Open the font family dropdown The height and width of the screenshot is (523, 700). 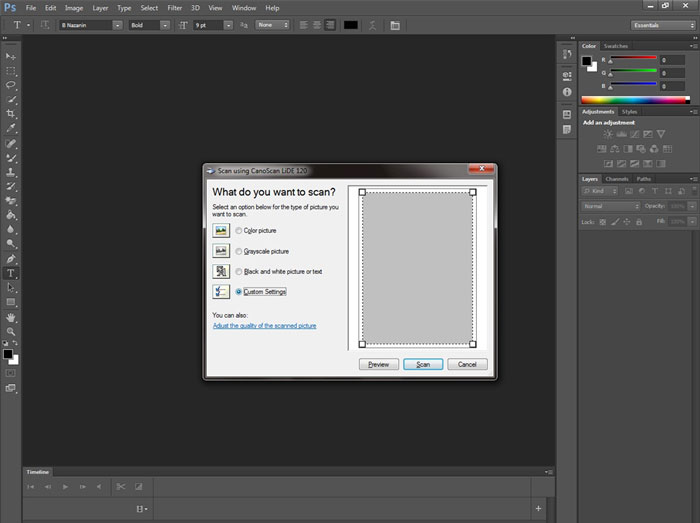point(117,25)
